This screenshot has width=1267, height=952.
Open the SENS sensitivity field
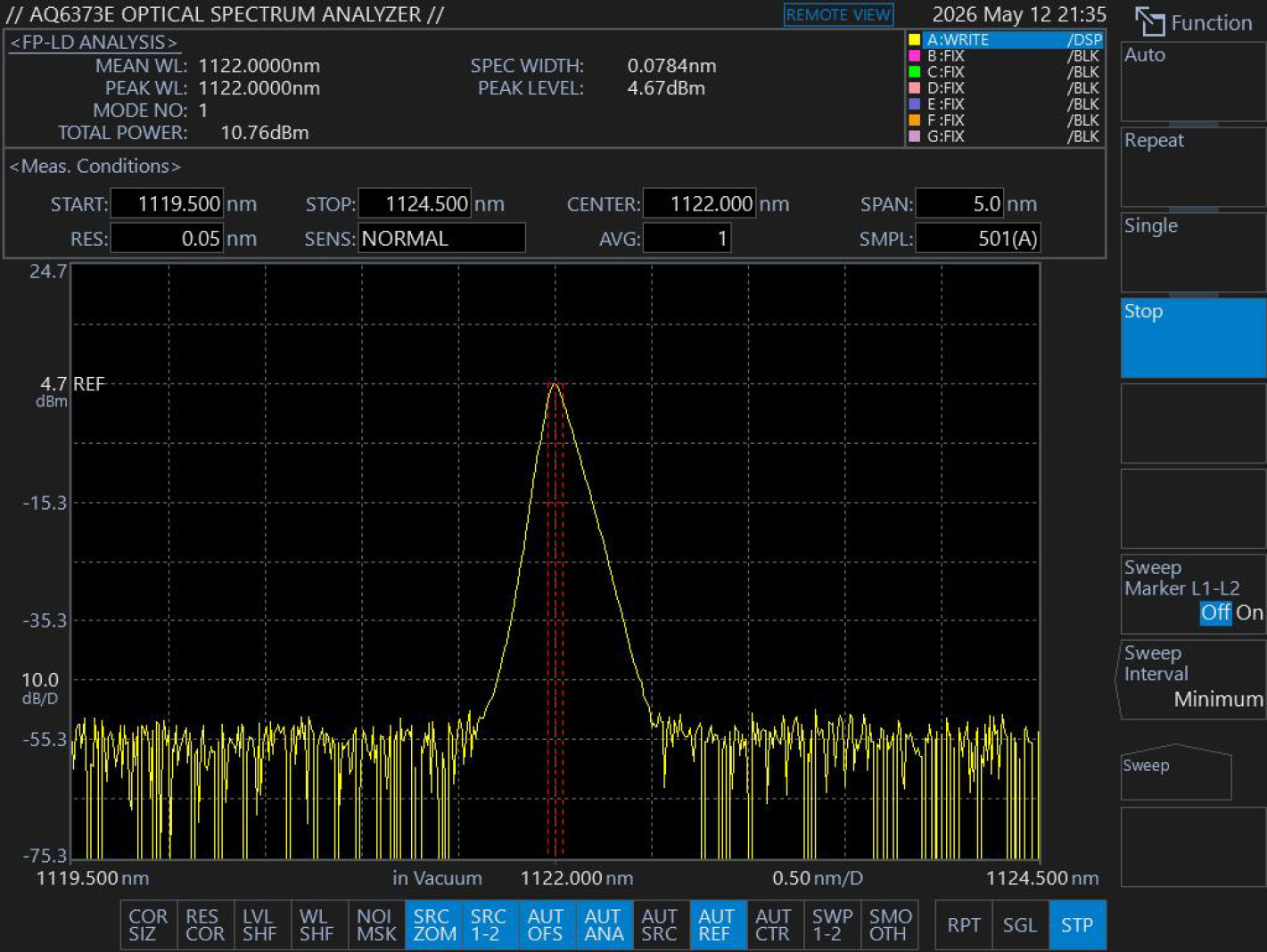tap(441, 238)
